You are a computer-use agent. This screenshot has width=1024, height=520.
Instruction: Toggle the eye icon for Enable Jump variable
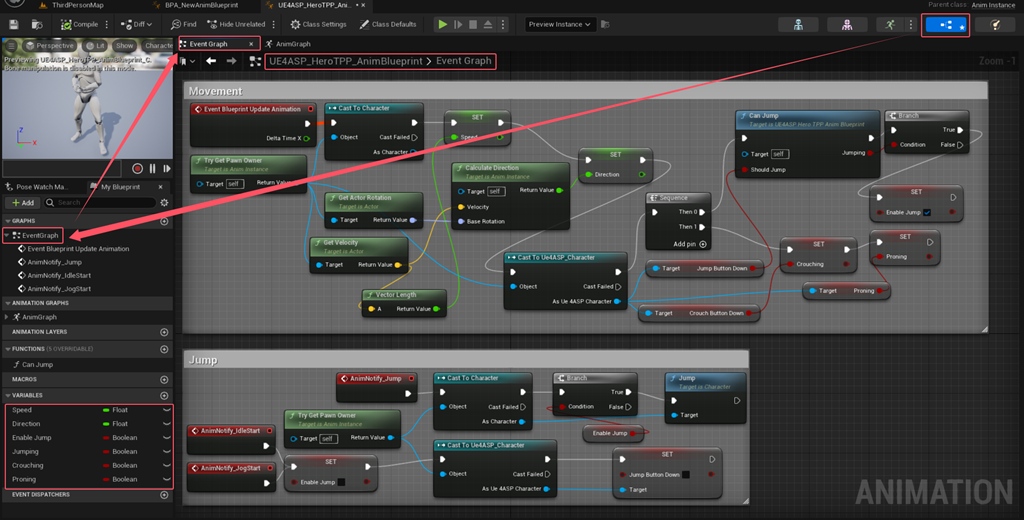pos(167,438)
